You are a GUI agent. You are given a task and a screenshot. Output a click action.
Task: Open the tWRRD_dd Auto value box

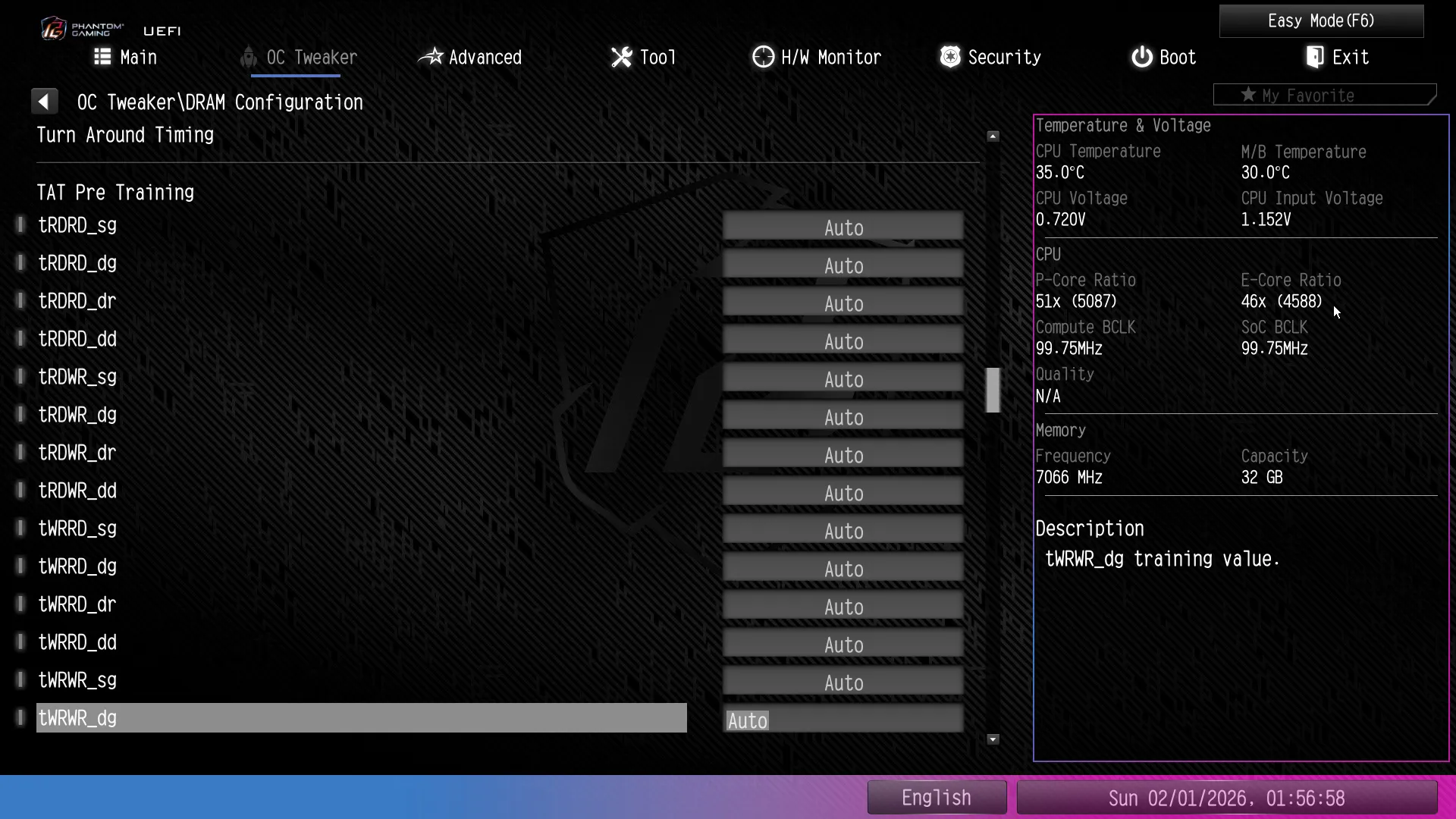coord(843,645)
